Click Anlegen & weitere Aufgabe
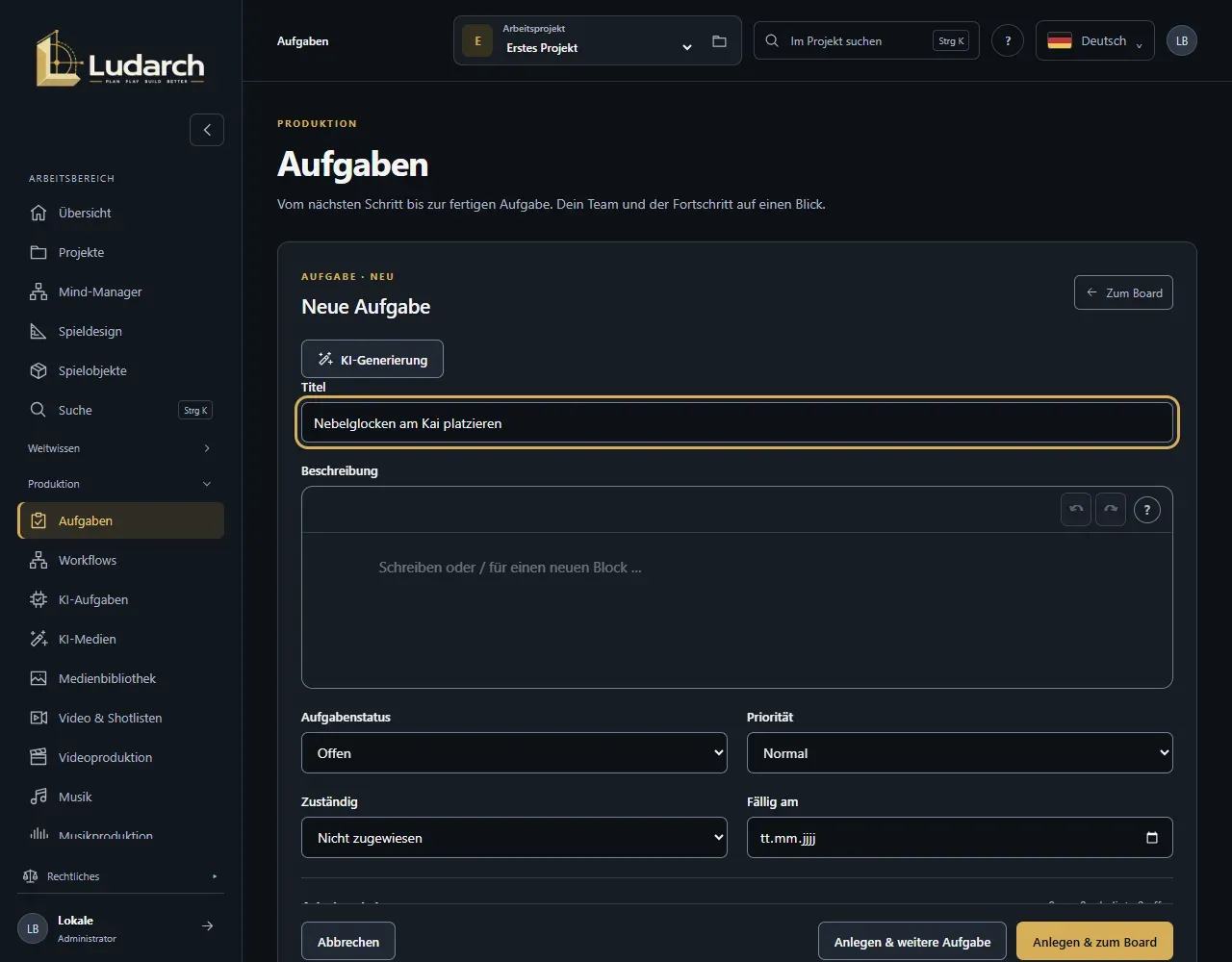 (x=912, y=942)
